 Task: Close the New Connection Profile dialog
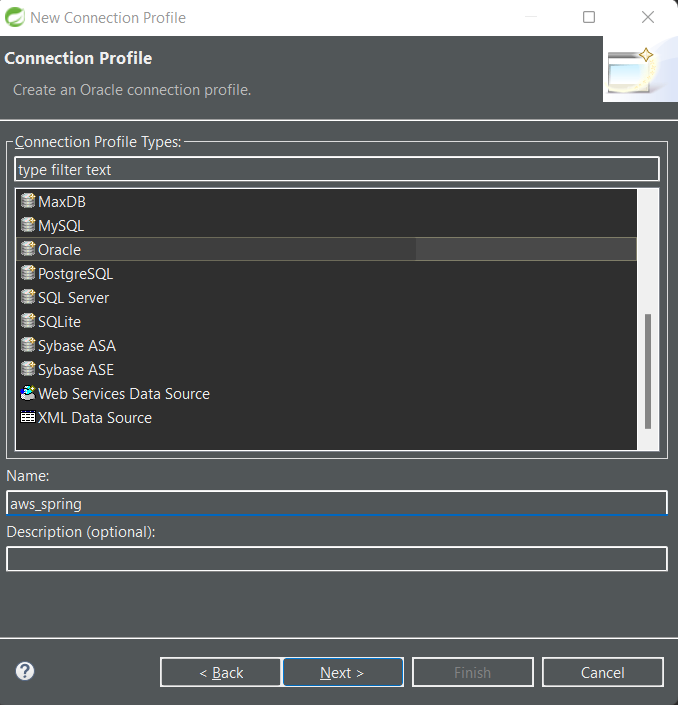(648, 17)
